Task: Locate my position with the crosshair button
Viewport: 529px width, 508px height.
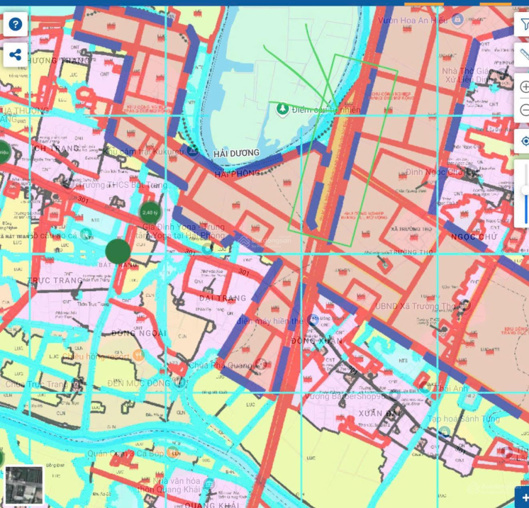Action: pos(524,141)
